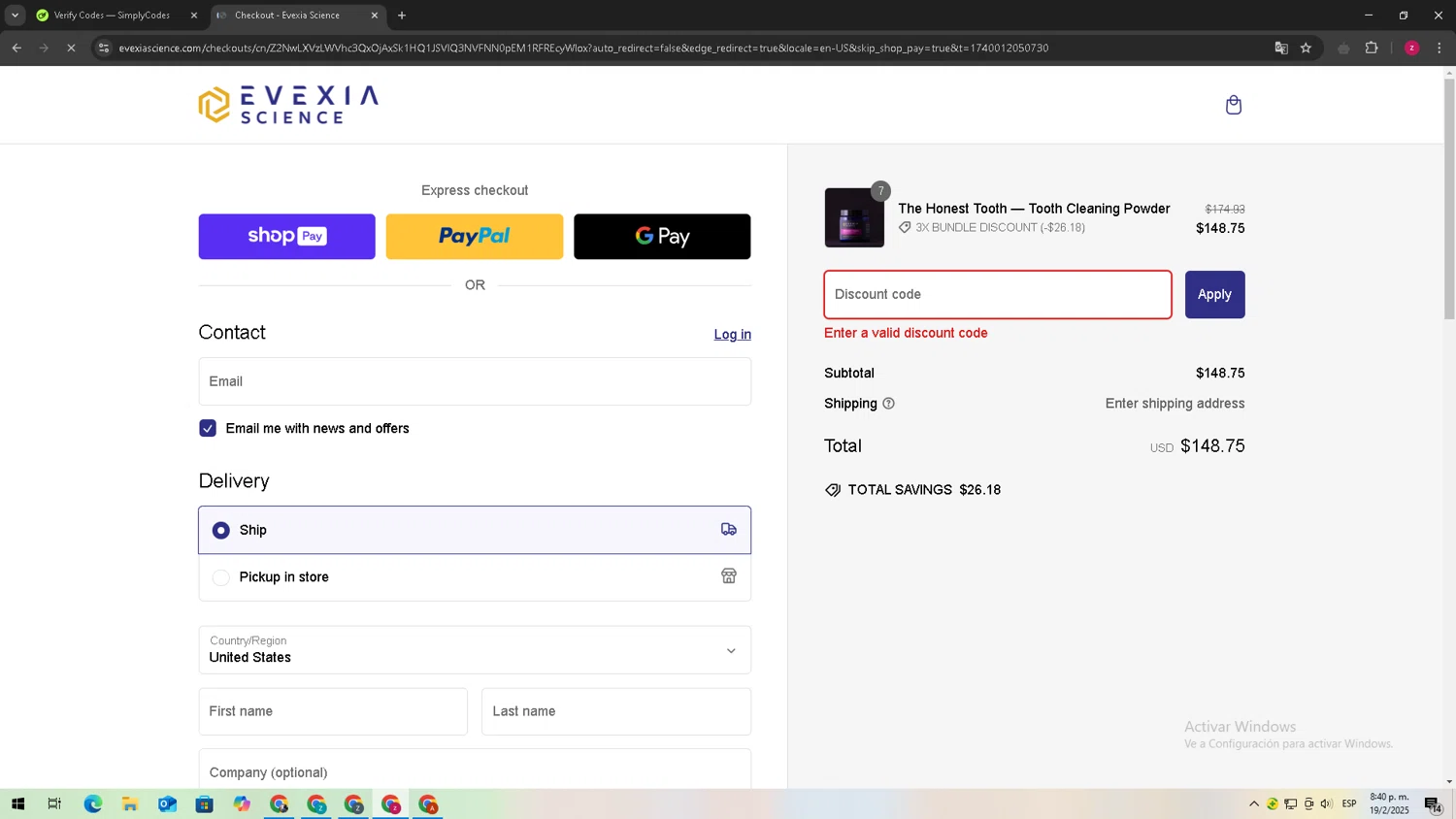Go back to the previous page
Viewport: 1456px width, 819px height.
tap(17, 48)
